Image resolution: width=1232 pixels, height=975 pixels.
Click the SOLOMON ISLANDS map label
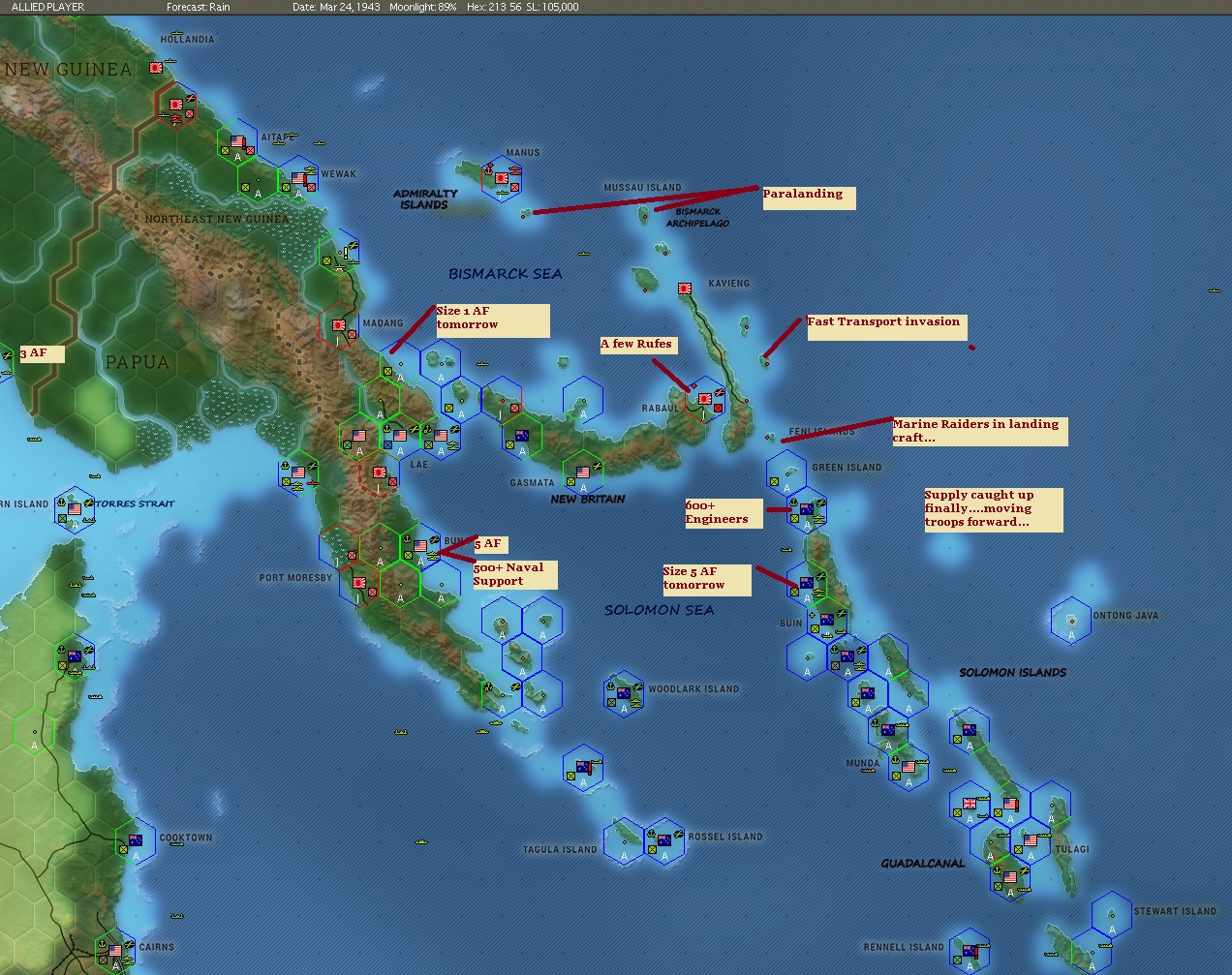[1013, 672]
